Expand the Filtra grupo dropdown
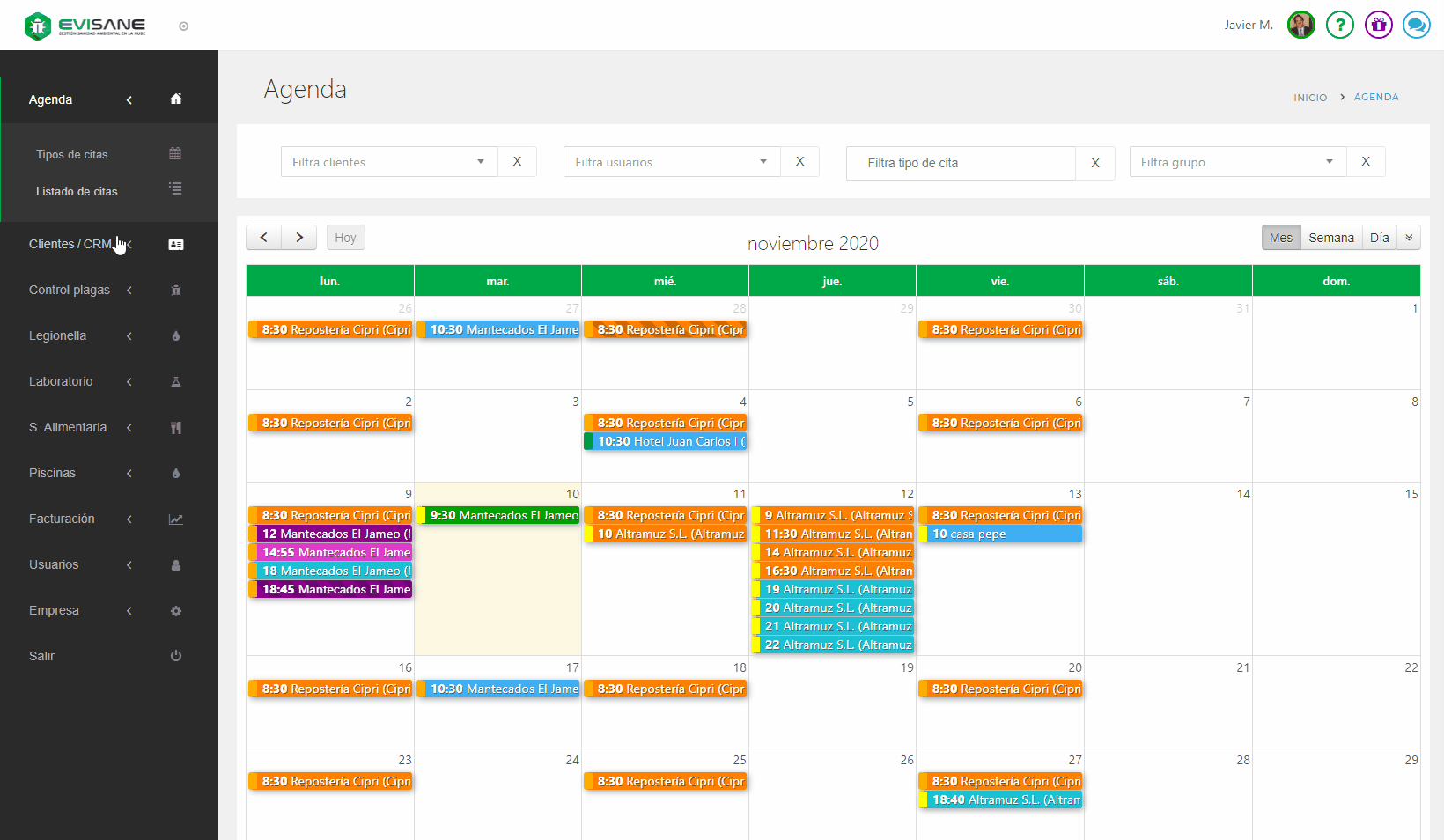 click(x=1237, y=162)
